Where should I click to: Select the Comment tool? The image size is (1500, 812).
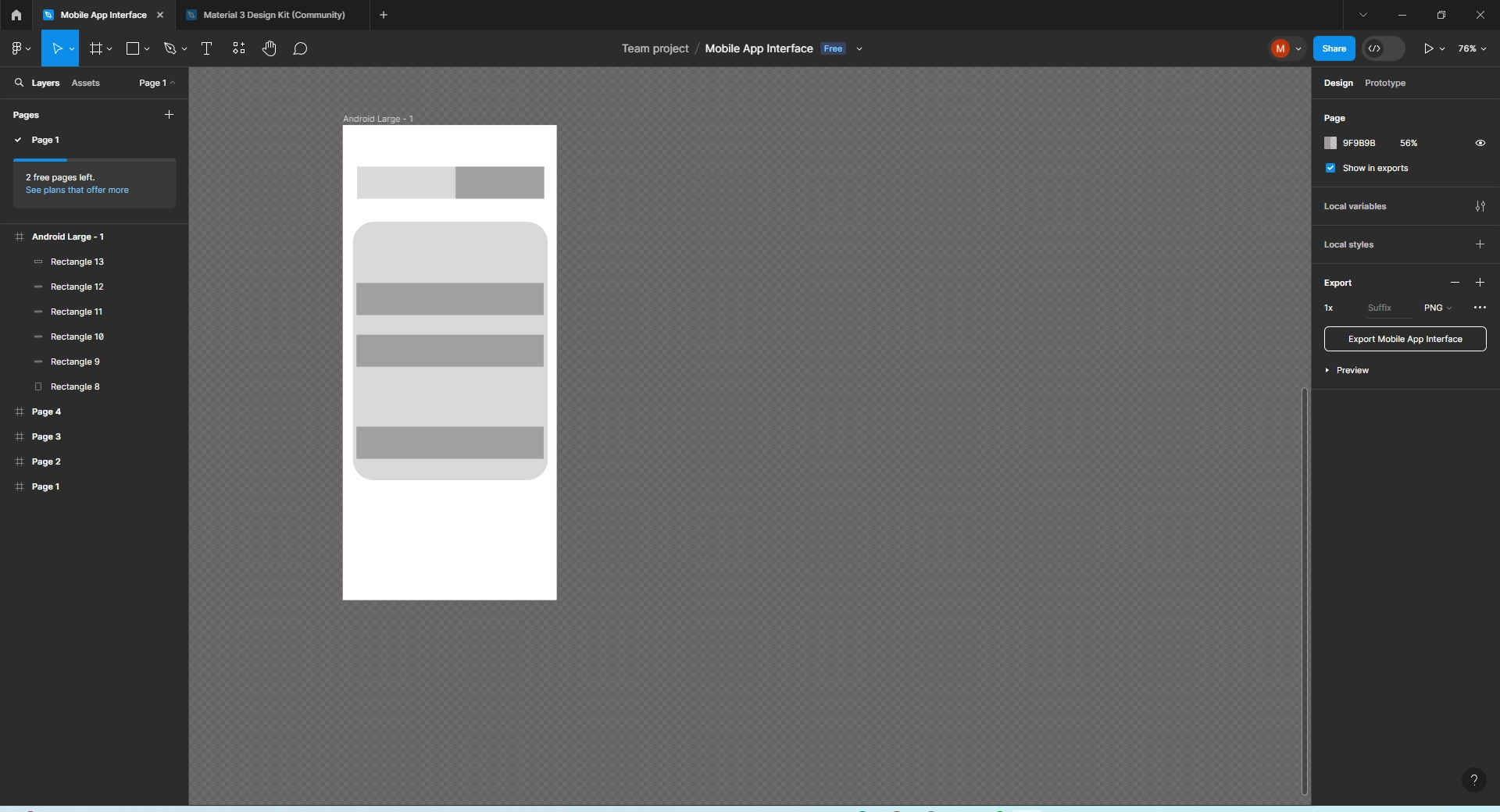[300, 48]
